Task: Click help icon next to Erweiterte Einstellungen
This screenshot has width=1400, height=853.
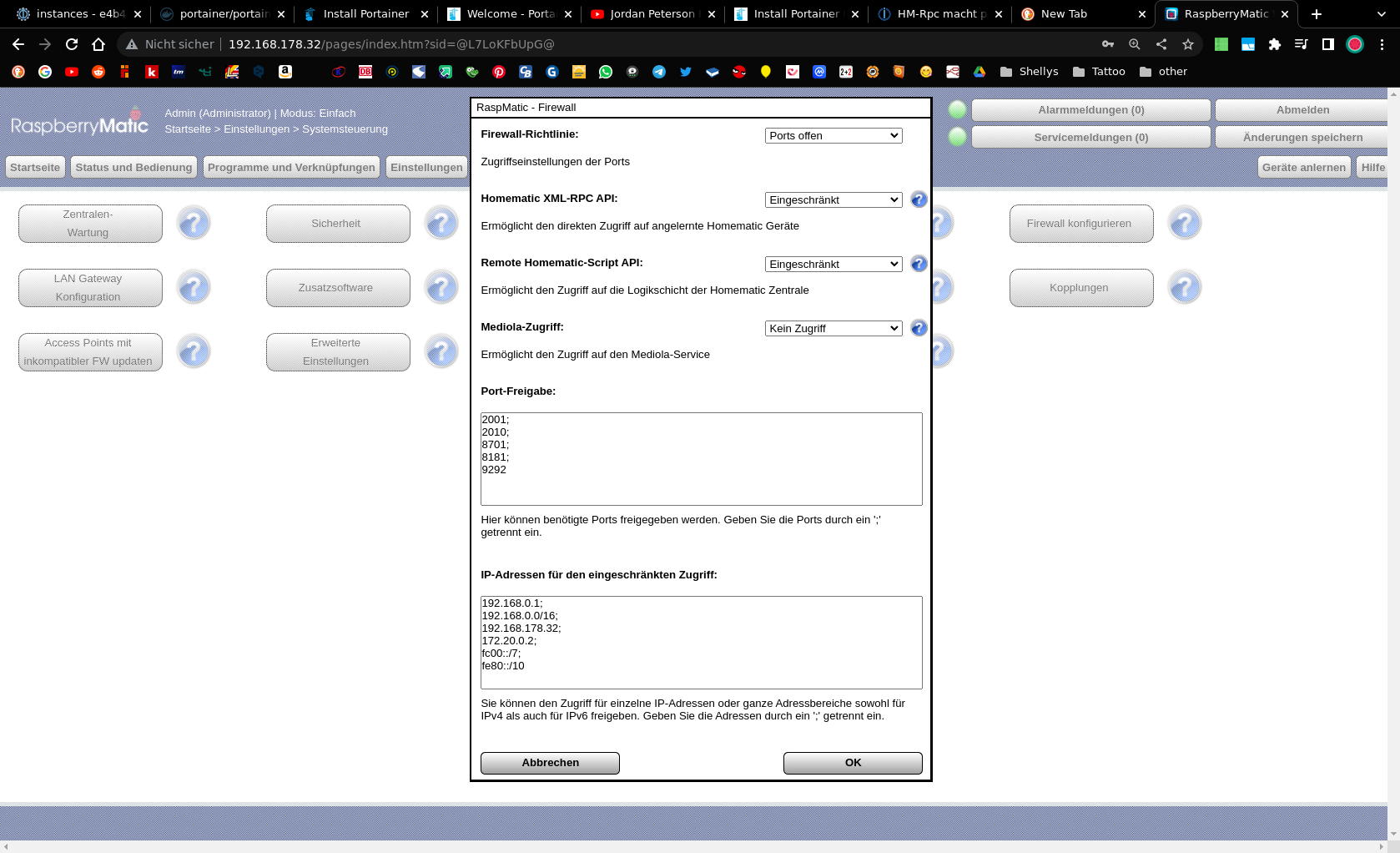Action: tap(441, 352)
